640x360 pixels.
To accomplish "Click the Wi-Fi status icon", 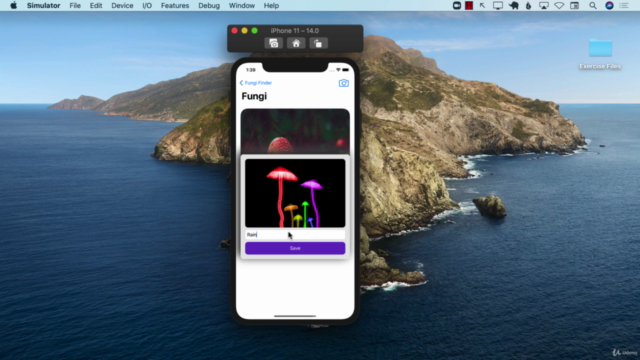I will point(559,6).
